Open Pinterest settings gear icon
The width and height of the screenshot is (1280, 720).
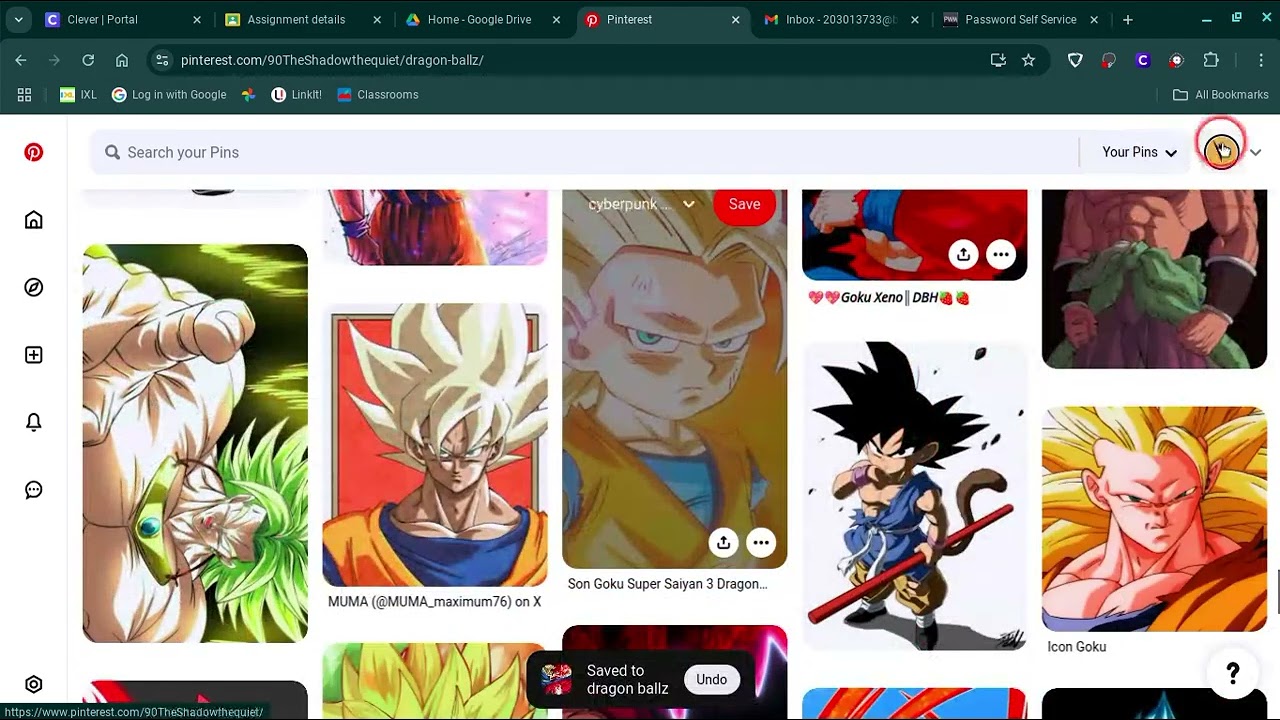34,684
